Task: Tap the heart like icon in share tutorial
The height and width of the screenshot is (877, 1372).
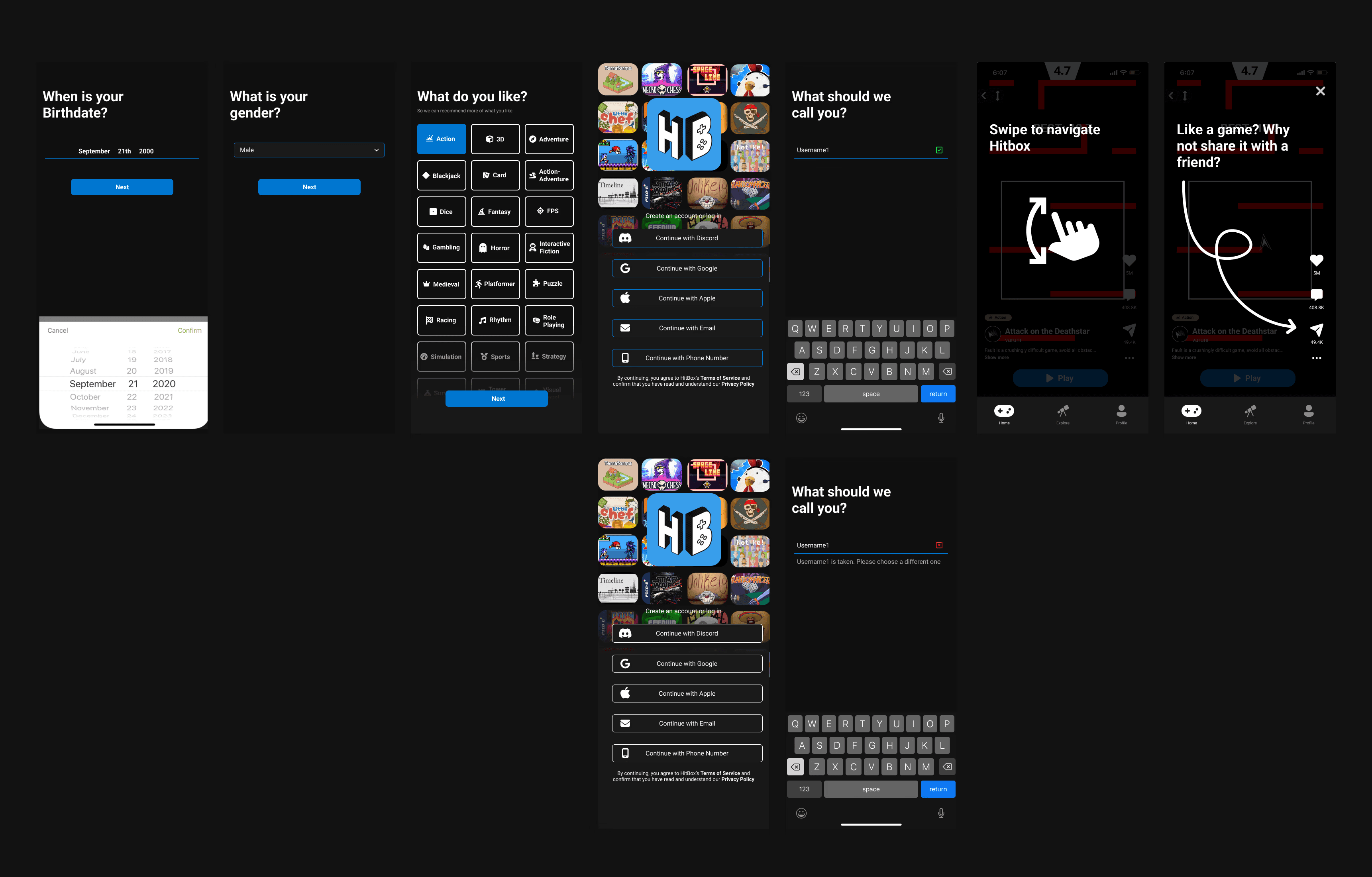Action: 1316,261
